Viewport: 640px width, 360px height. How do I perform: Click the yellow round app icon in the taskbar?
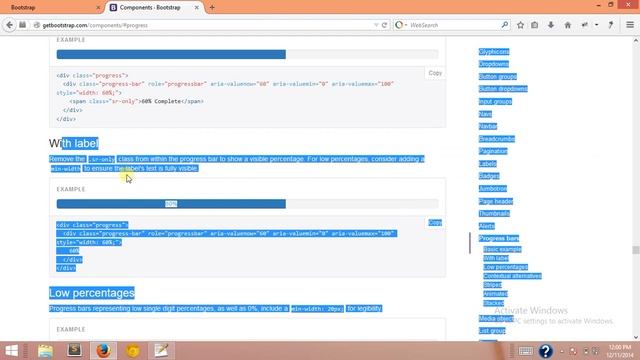pos(132,351)
